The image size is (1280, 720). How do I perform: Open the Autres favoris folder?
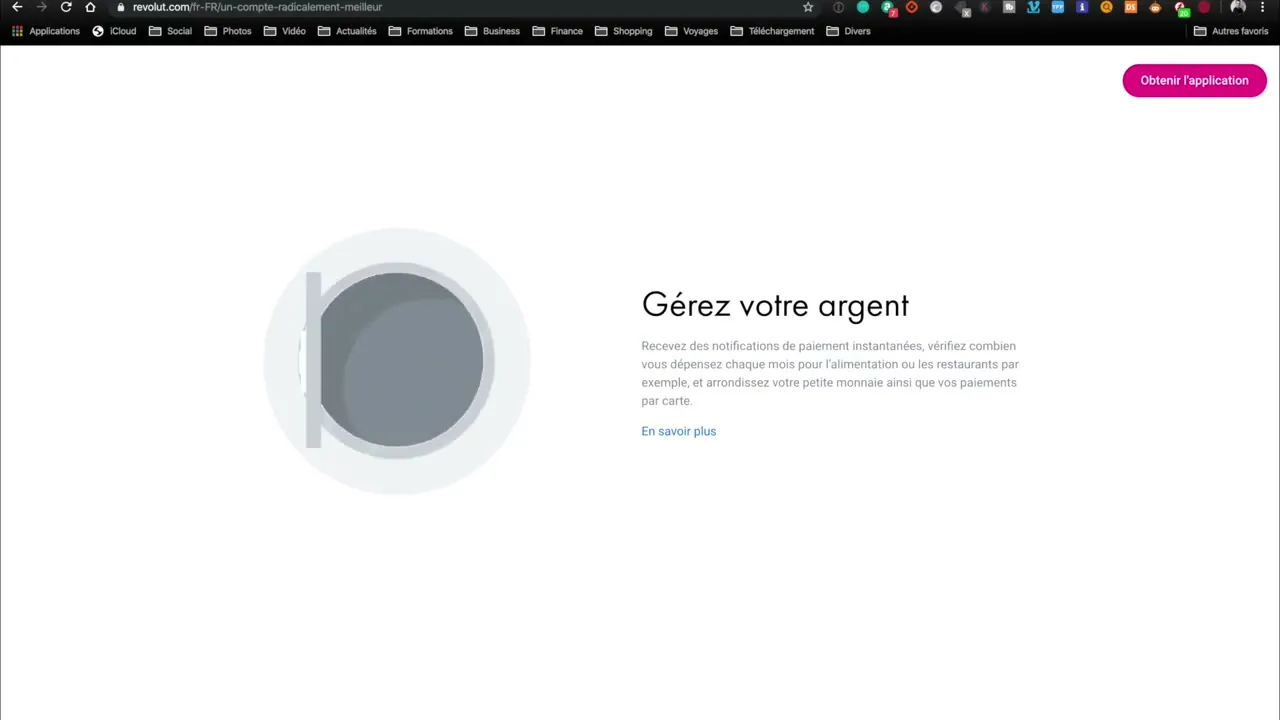point(1232,31)
